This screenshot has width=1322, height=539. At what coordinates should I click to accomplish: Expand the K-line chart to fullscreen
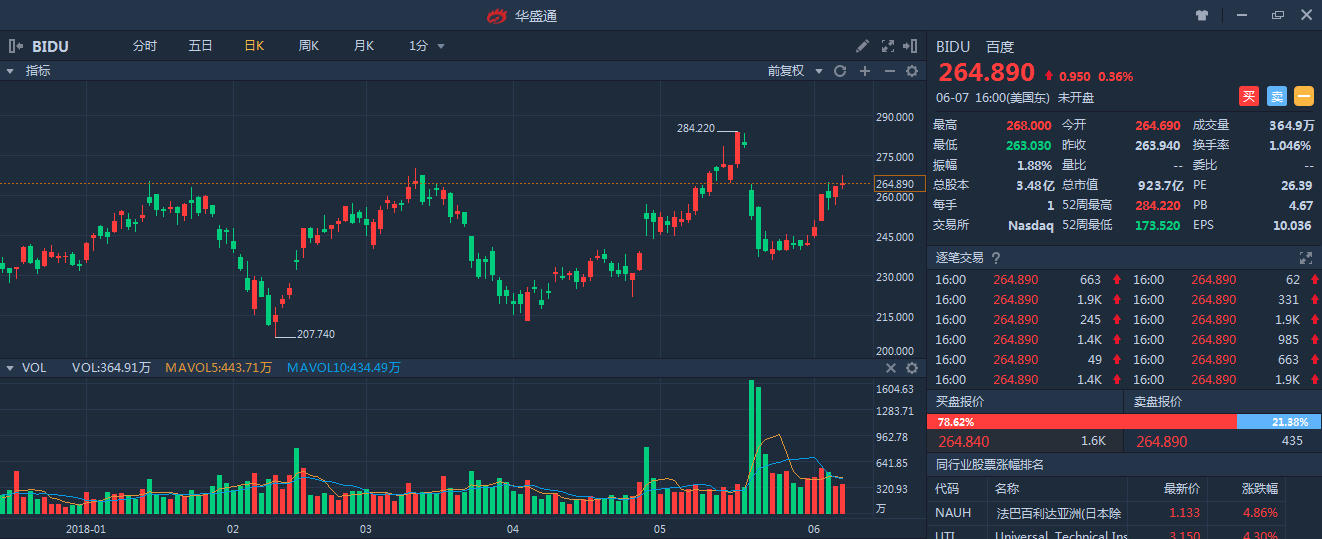tap(888, 46)
